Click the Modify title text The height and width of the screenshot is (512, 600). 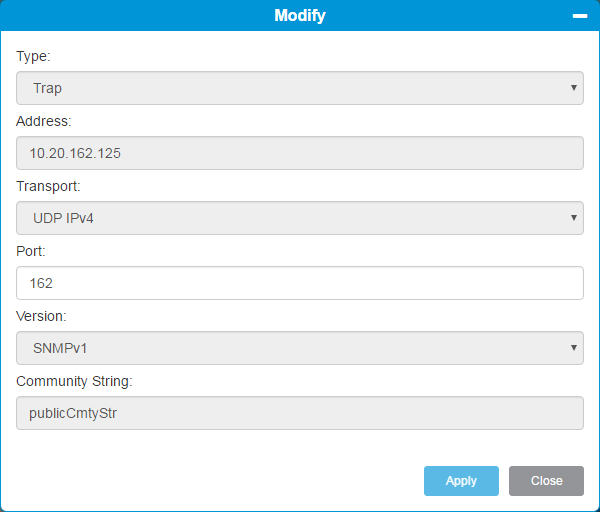[x=300, y=16]
